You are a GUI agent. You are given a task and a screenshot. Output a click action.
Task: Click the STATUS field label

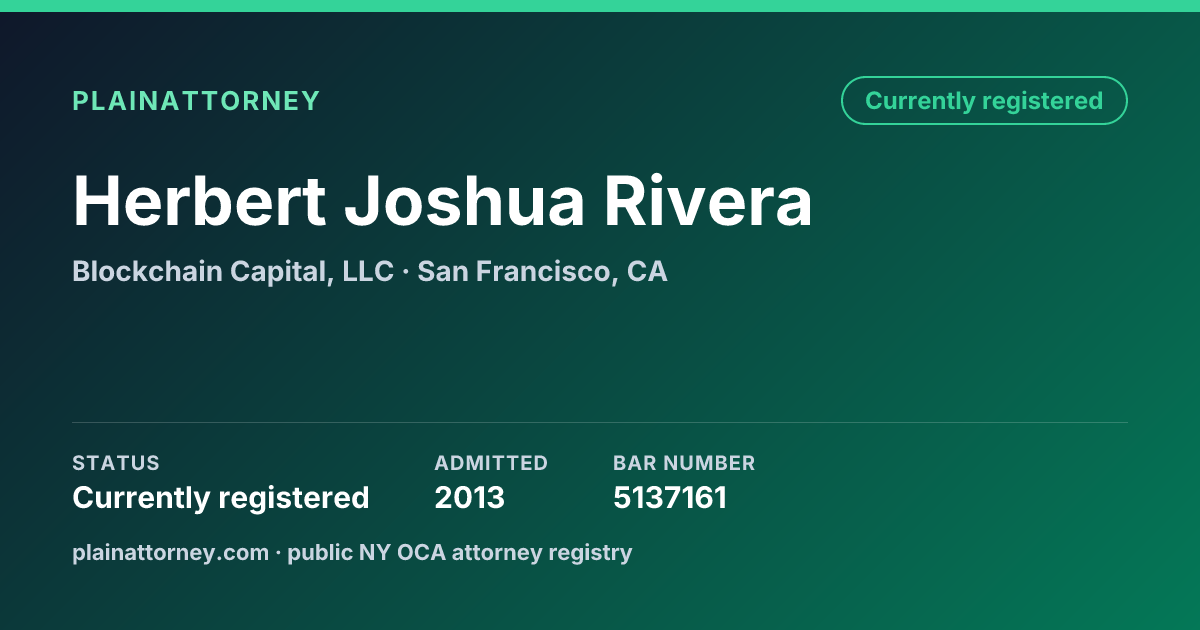[x=116, y=463]
